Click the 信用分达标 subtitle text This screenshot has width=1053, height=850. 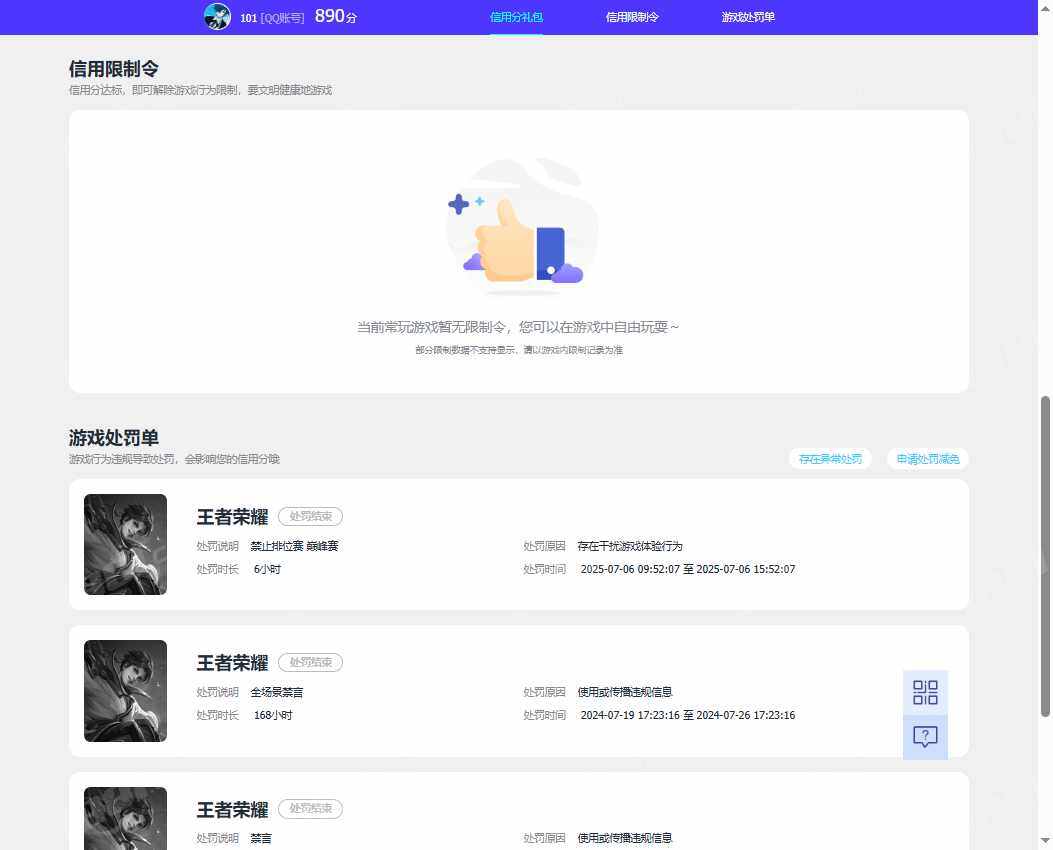coord(200,90)
